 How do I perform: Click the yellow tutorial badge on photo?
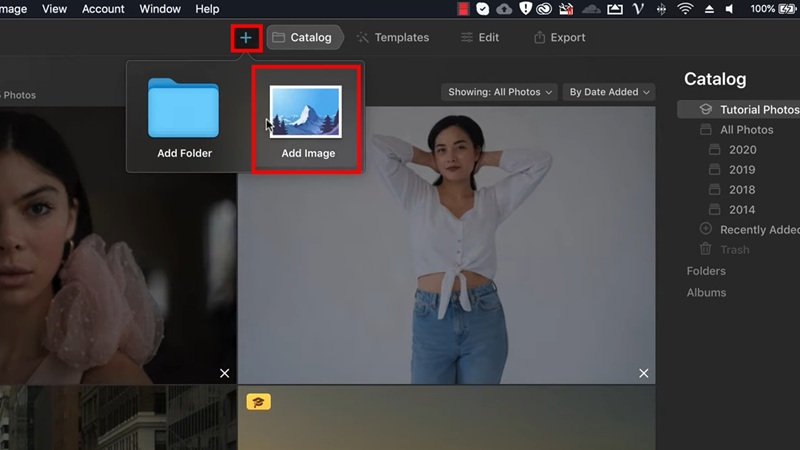coord(258,402)
